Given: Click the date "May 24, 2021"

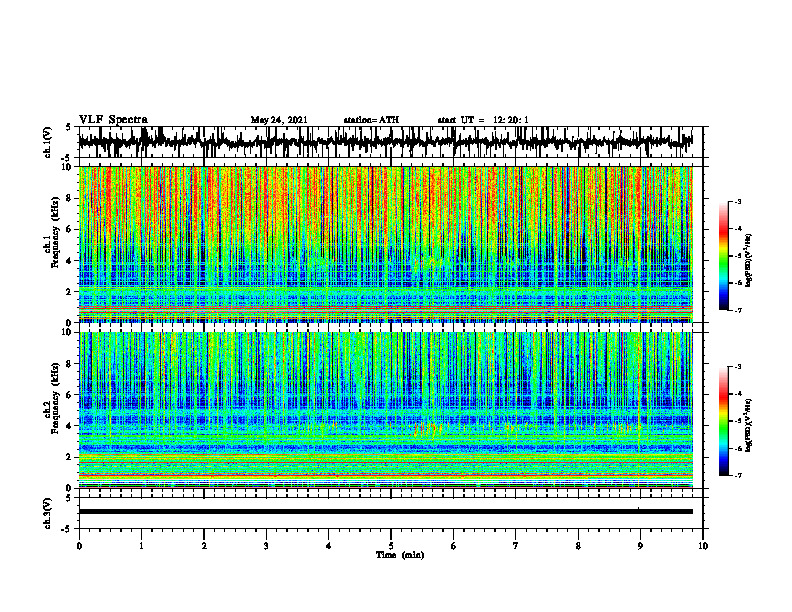Looking at the screenshot, I should pos(279,120).
